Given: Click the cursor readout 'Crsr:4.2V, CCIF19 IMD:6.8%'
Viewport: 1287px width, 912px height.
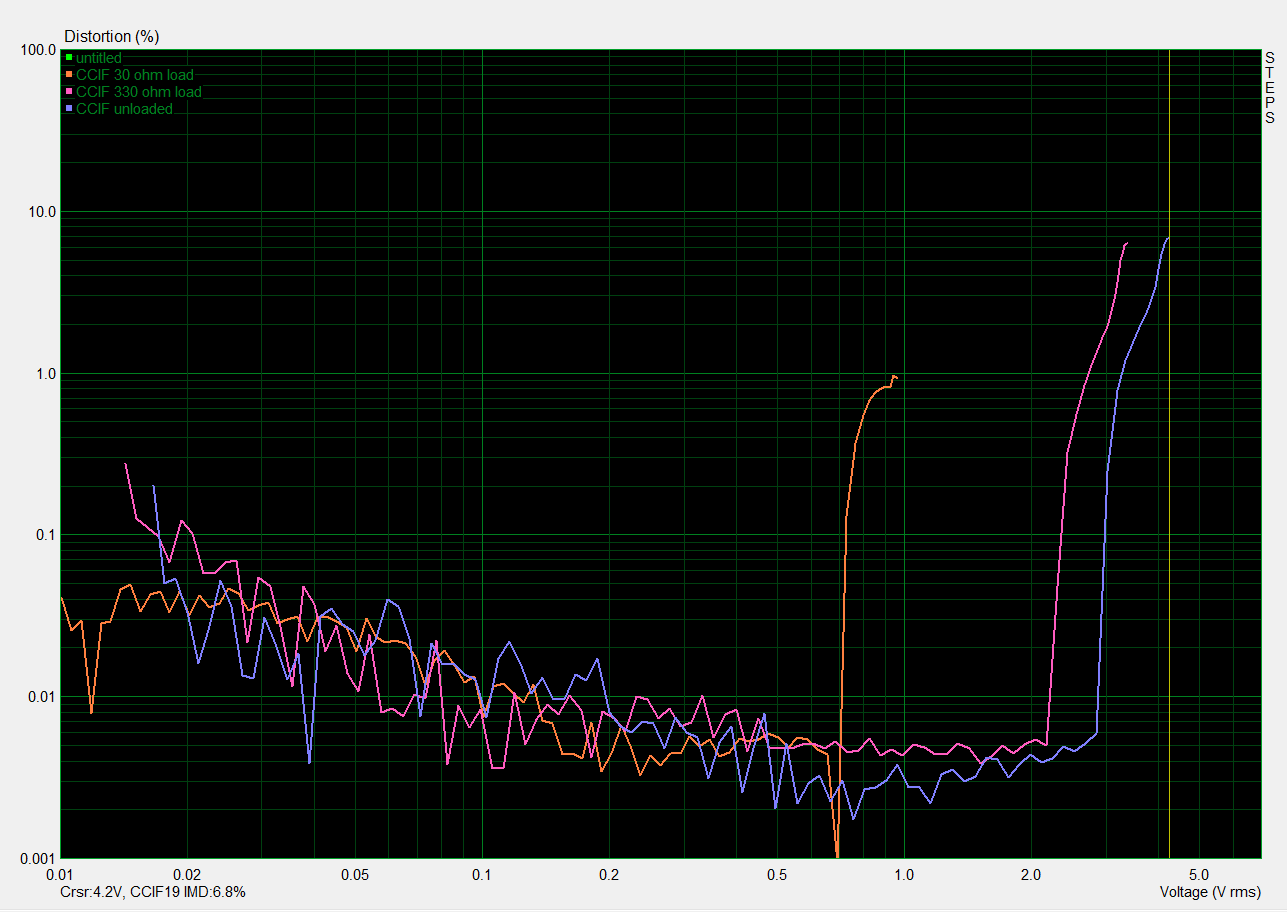Looking at the screenshot, I should 155,891.
